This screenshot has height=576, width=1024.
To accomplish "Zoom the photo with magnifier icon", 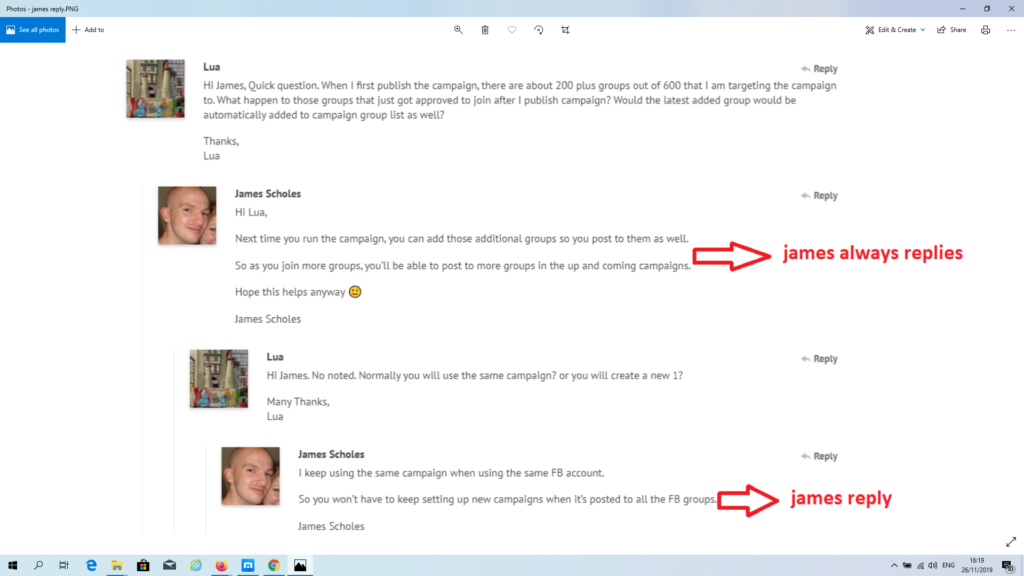I will [458, 30].
